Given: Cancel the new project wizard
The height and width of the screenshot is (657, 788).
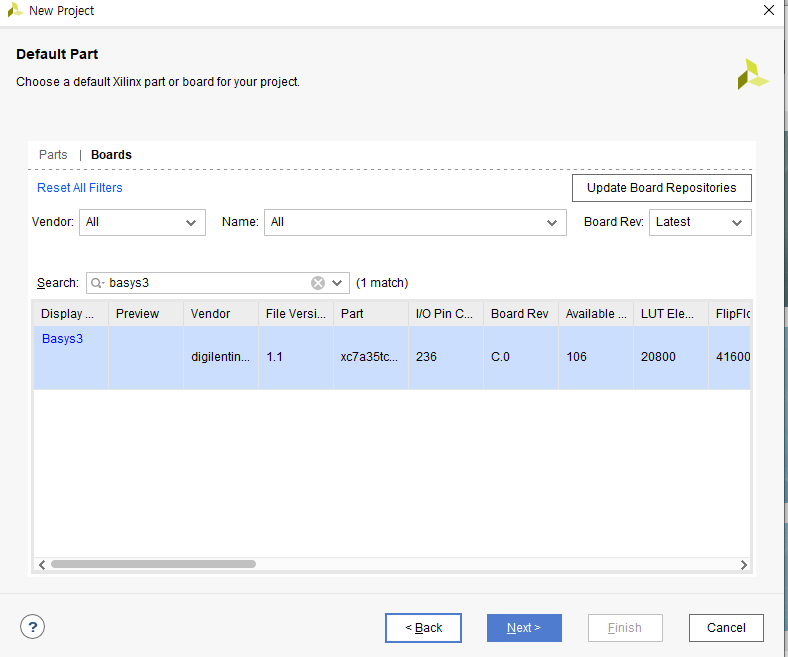Looking at the screenshot, I should (726, 628).
